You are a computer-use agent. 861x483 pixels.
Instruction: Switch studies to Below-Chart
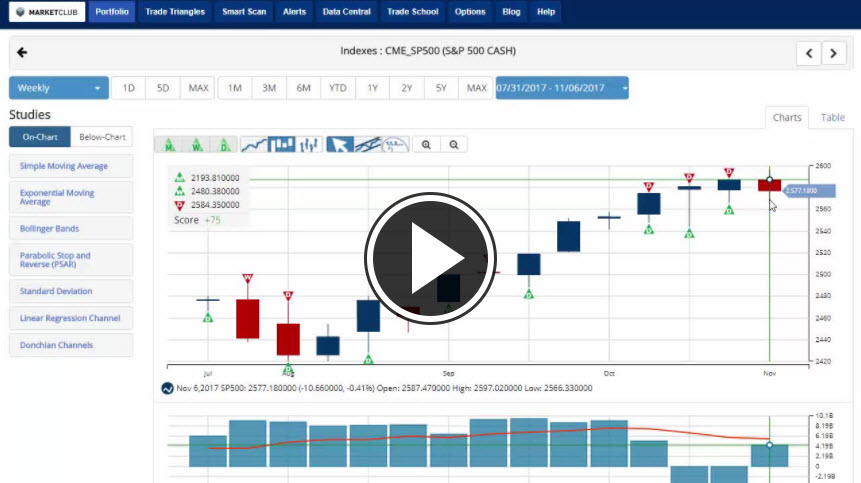point(102,137)
